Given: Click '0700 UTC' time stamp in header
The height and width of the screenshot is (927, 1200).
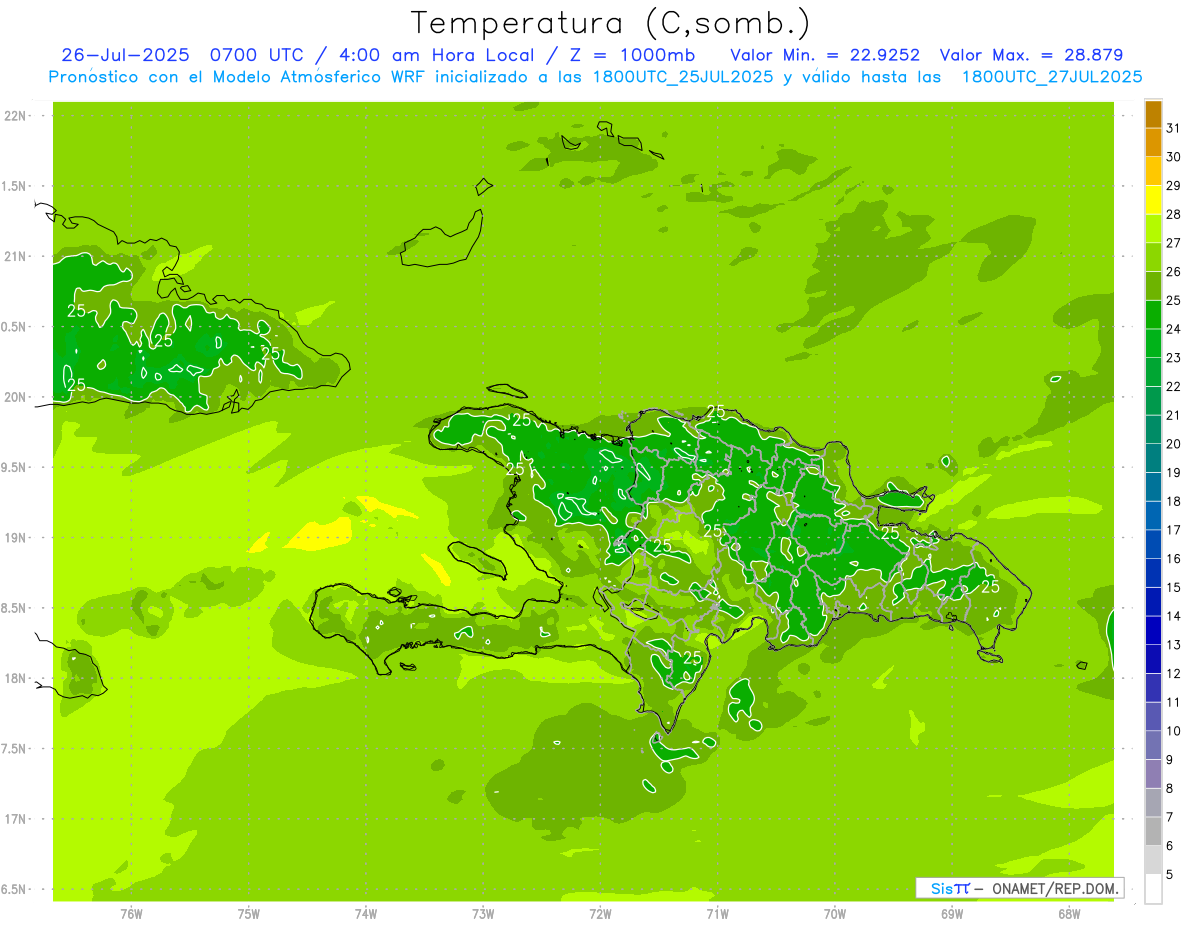Looking at the screenshot, I should (x=259, y=55).
